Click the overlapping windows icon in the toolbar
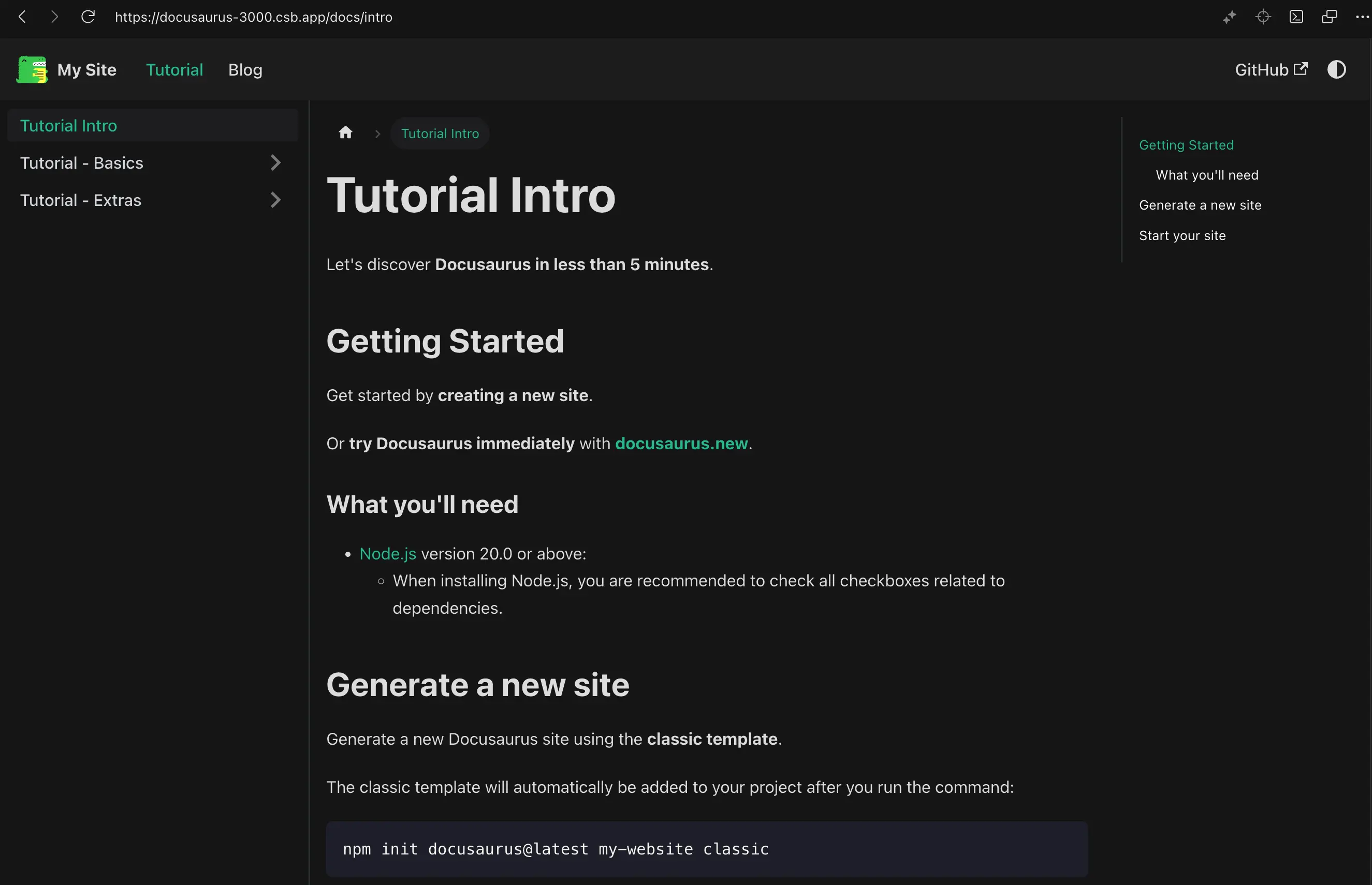 pyautogui.click(x=1330, y=17)
